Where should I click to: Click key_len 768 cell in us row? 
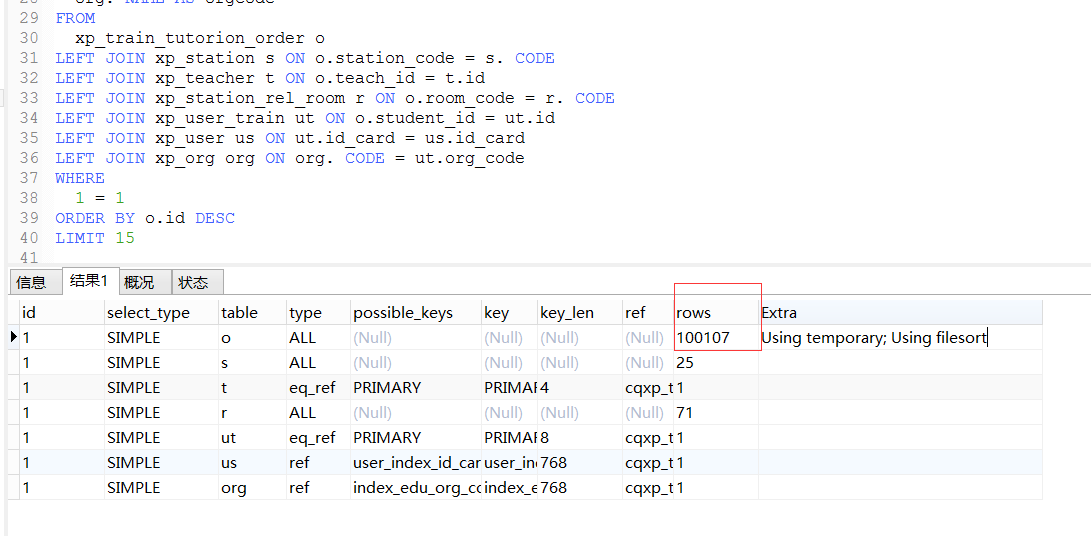click(x=579, y=463)
